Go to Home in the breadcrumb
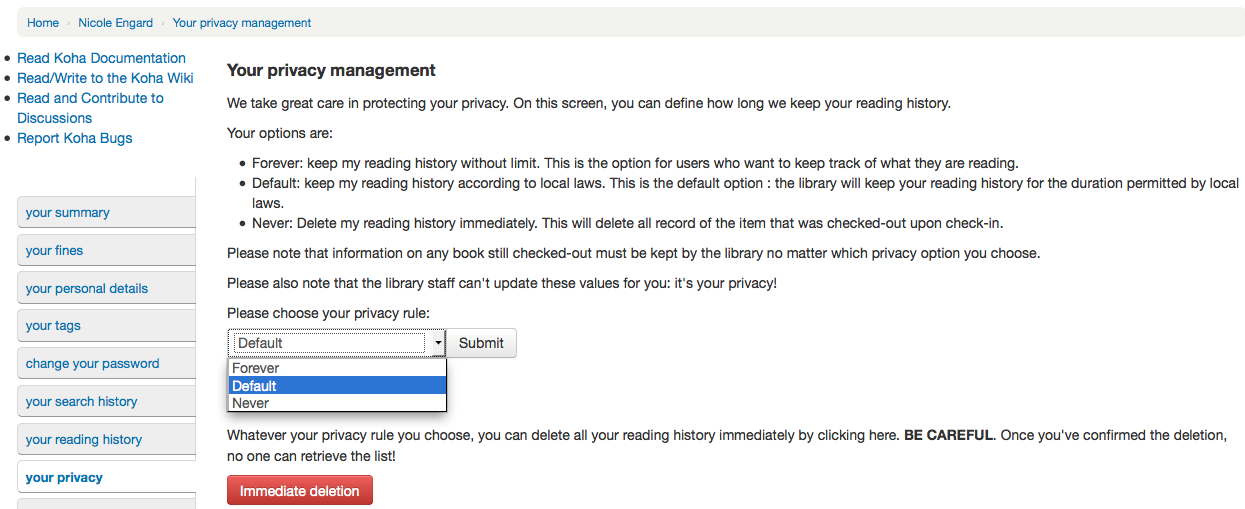The image size is (1245, 509). (43, 22)
